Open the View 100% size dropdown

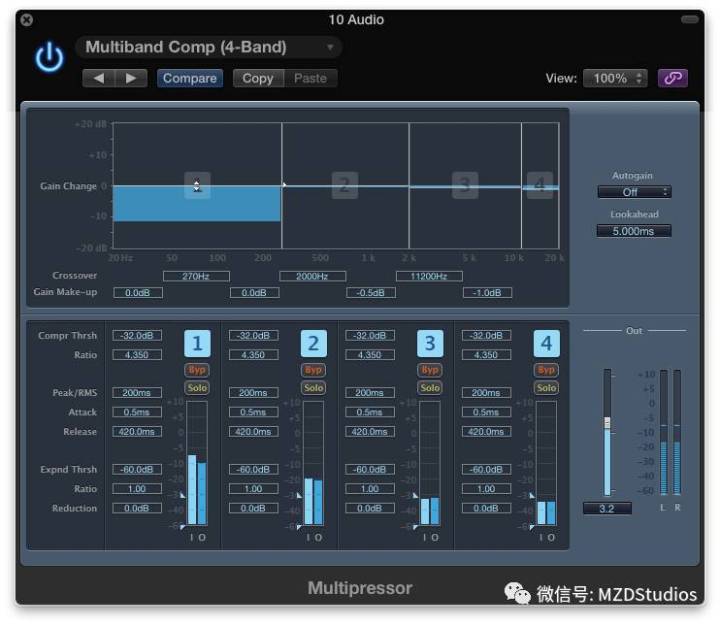tap(615, 79)
